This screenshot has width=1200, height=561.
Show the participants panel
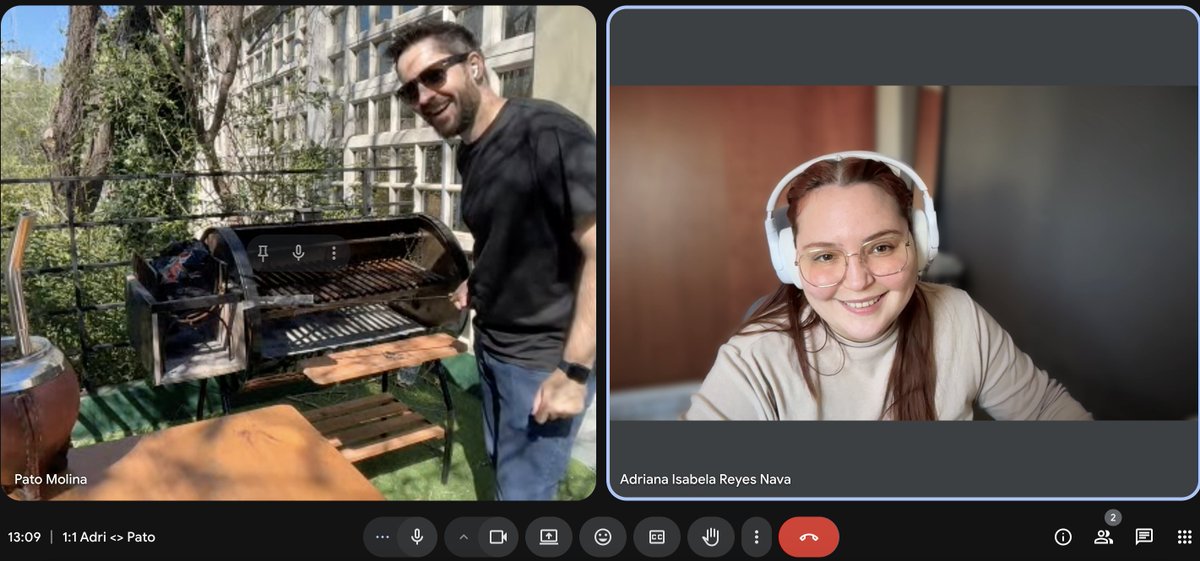(x=1103, y=537)
